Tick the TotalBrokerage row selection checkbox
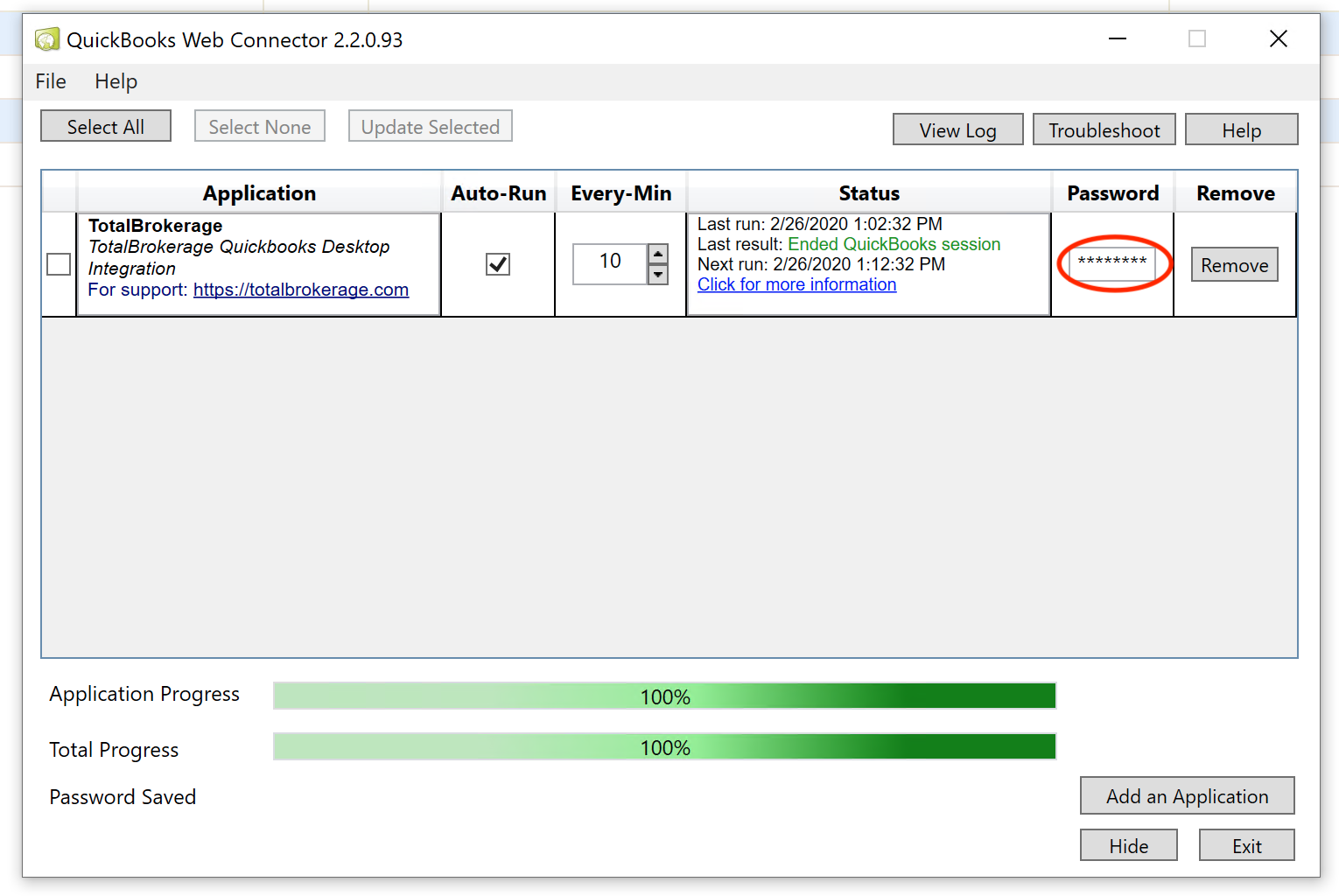Viewport: 1339px width, 896px height. point(59,264)
